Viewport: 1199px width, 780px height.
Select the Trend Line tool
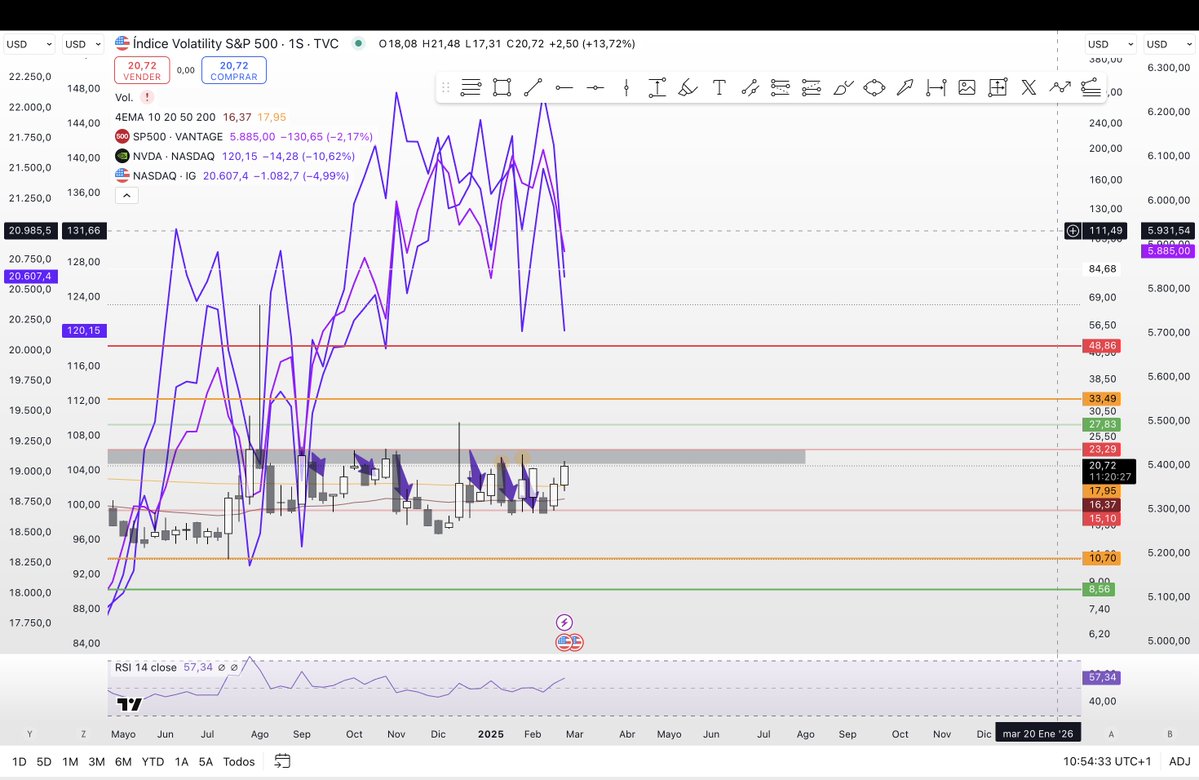tap(533, 88)
